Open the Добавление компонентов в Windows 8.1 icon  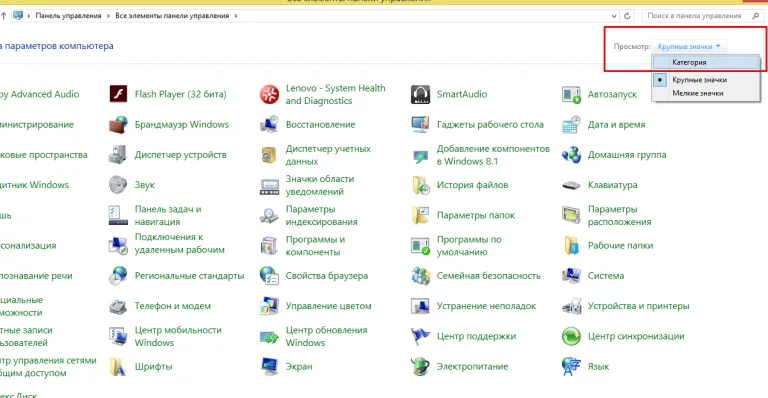click(x=420, y=156)
